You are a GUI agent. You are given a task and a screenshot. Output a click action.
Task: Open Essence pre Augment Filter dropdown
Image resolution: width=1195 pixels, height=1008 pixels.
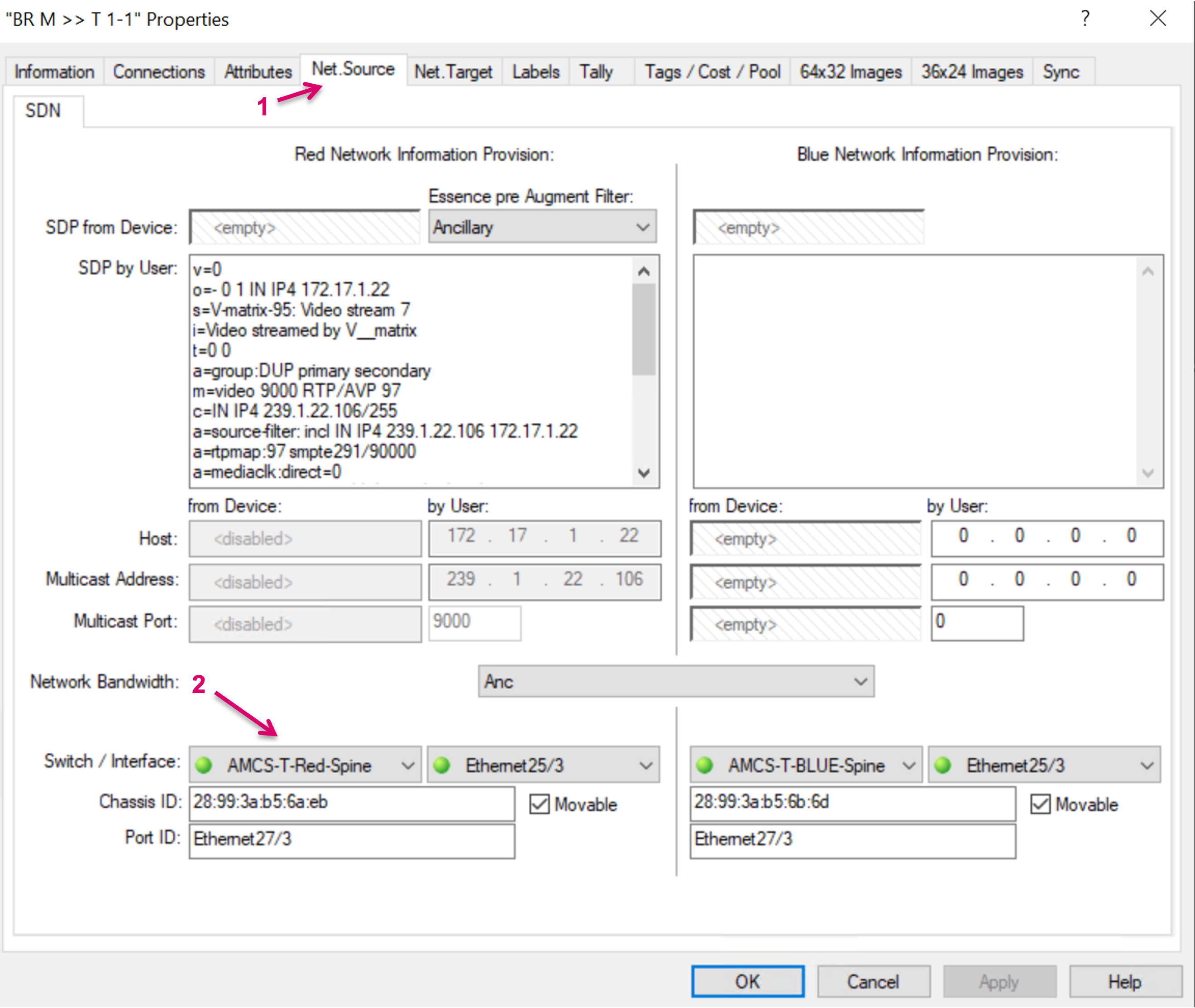coord(542,227)
